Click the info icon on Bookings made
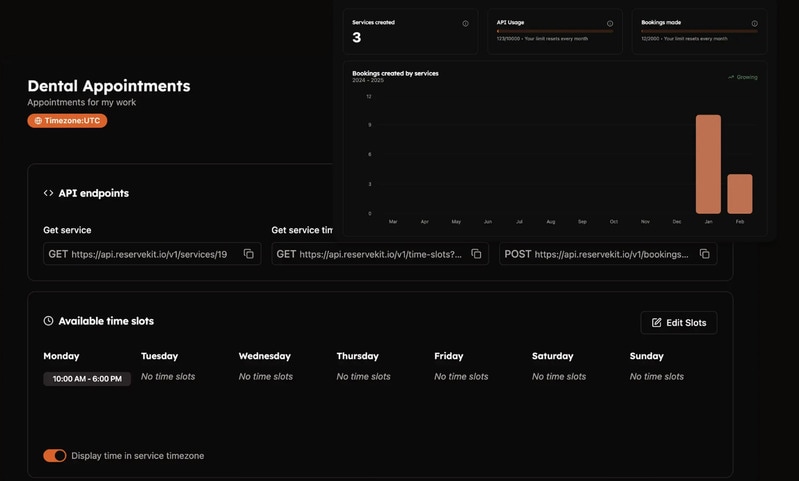This screenshot has width=799, height=481. click(x=754, y=23)
